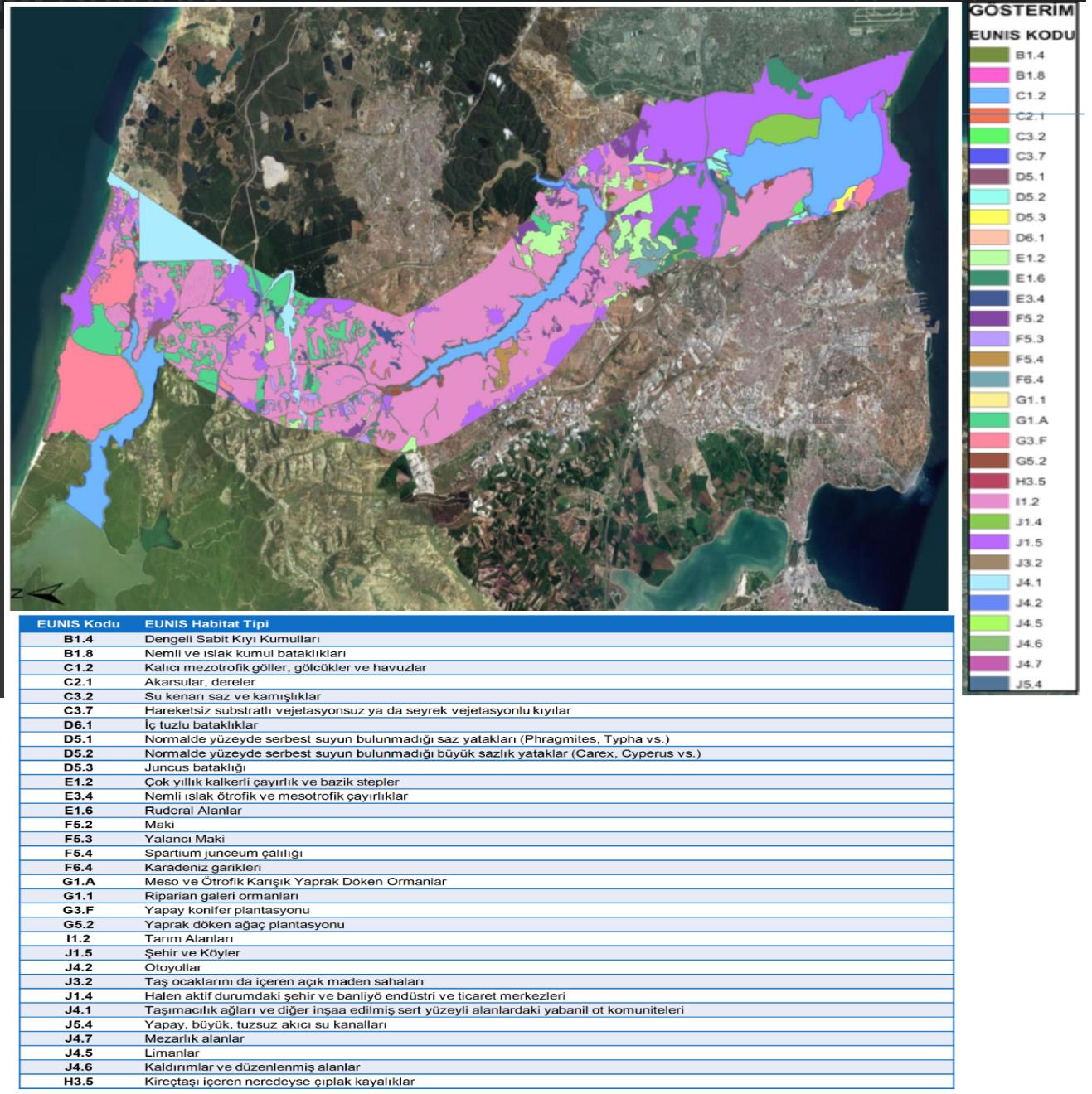The image size is (1092, 1094).
Task: Click the Mezarlık alanlar row
Action: (x=486, y=1038)
